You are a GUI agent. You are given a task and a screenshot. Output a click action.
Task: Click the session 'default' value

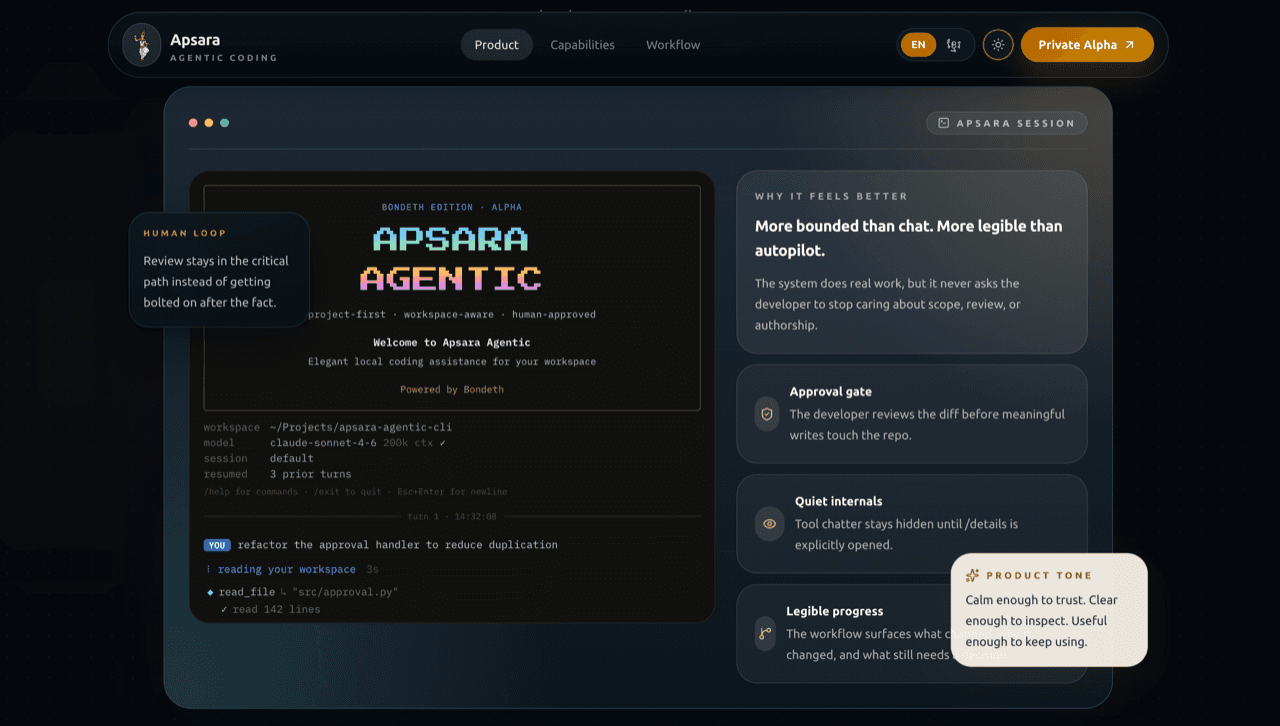click(x=292, y=459)
